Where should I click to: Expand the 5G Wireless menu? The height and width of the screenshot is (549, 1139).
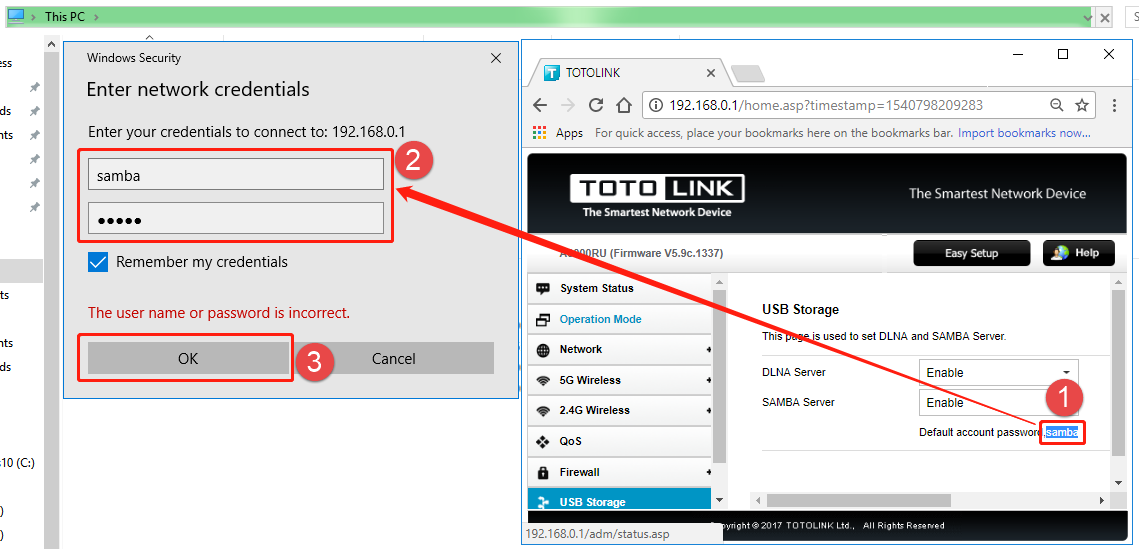coord(619,380)
